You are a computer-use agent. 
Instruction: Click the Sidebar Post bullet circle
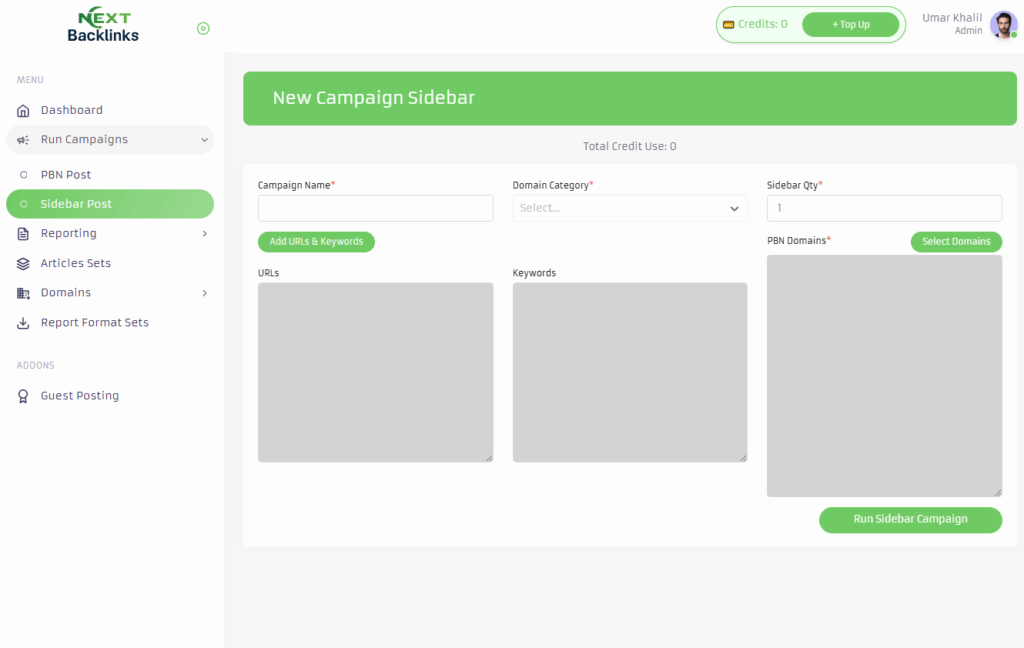[x=24, y=204]
